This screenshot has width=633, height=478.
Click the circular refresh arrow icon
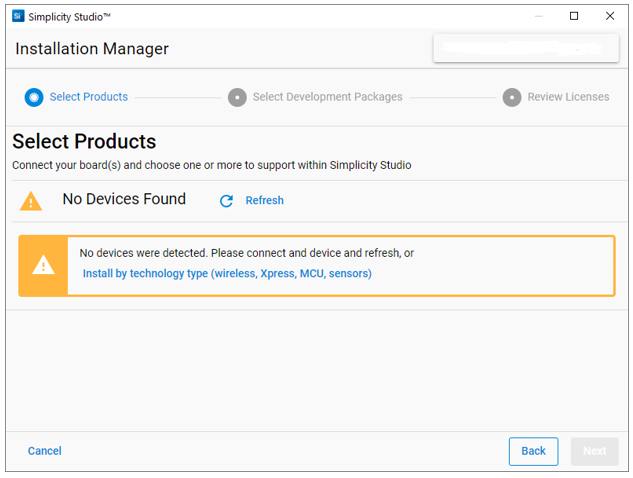(226, 201)
